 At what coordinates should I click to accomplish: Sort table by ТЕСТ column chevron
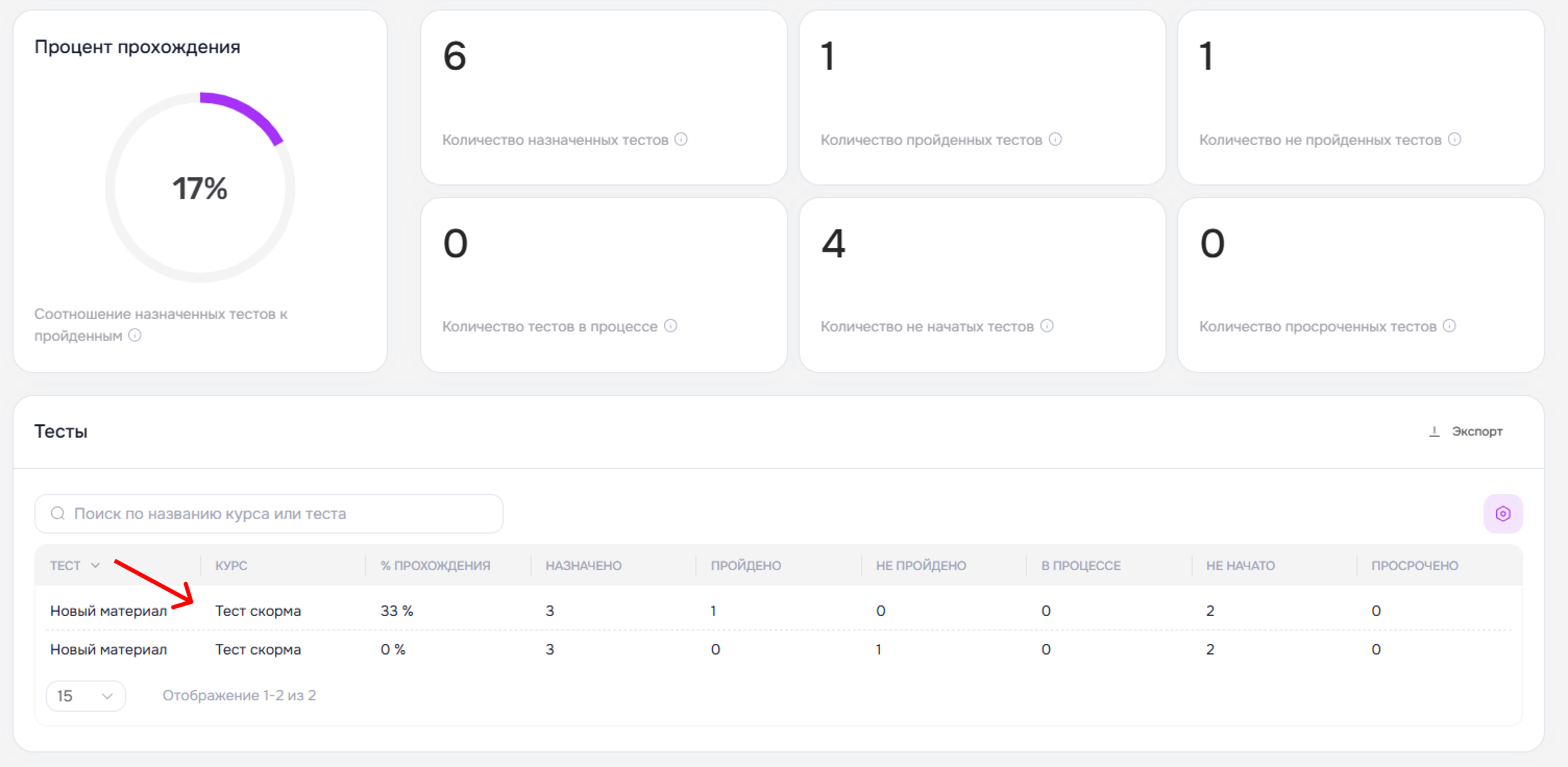pos(95,566)
